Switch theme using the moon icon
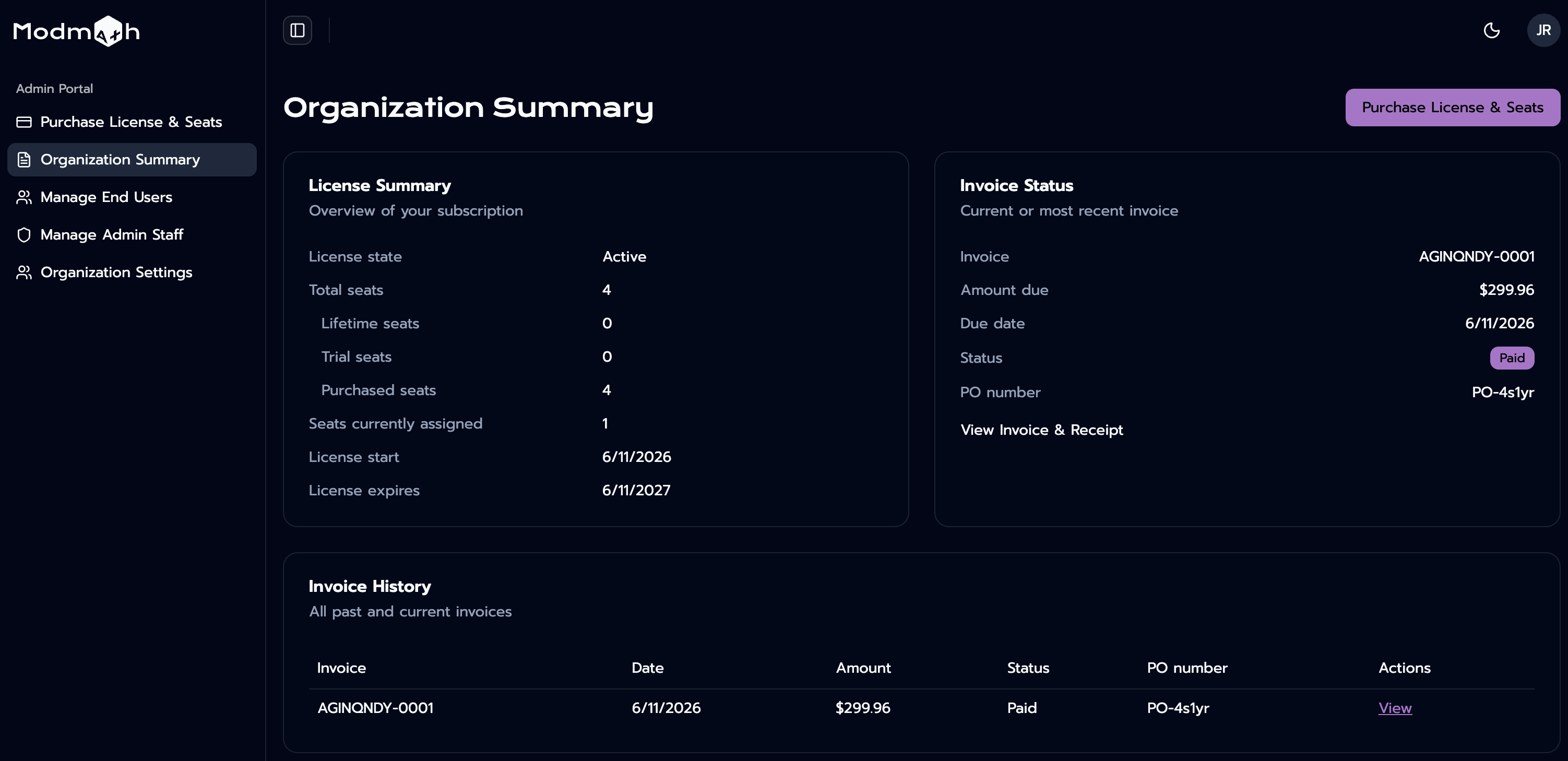This screenshot has width=1568, height=761. click(1491, 30)
